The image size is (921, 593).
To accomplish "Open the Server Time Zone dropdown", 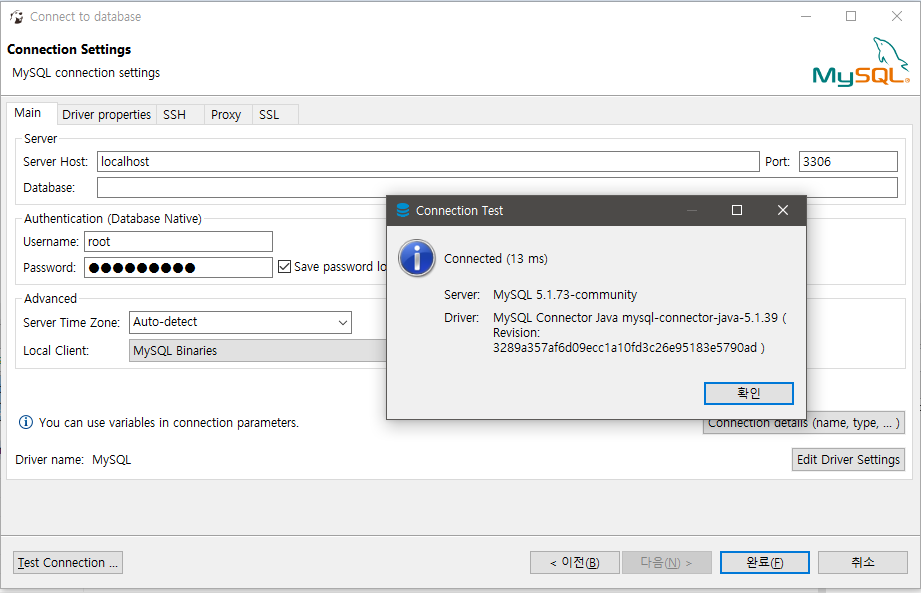I will tap(240, 322).
